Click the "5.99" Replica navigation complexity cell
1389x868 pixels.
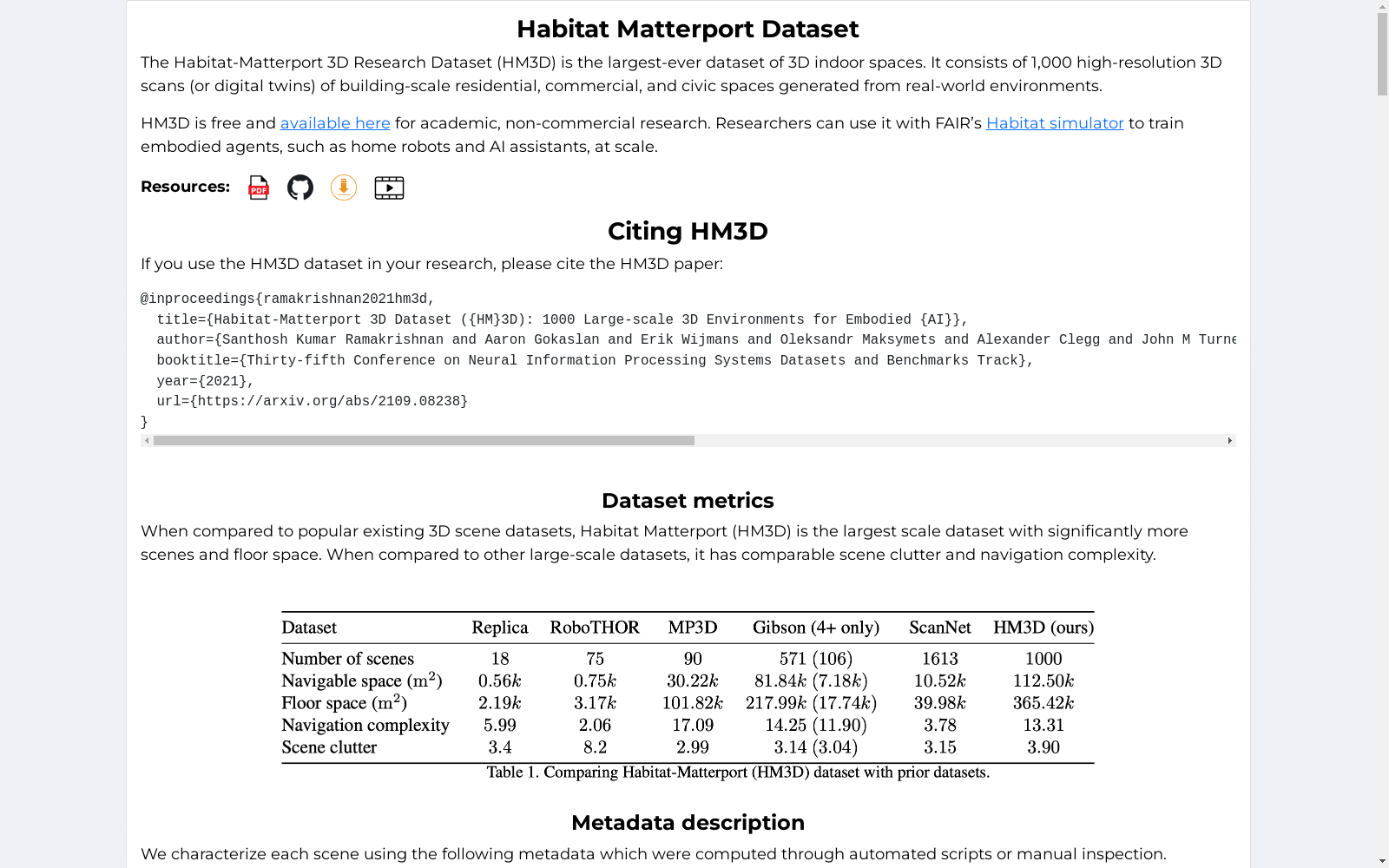pos(500,726)
